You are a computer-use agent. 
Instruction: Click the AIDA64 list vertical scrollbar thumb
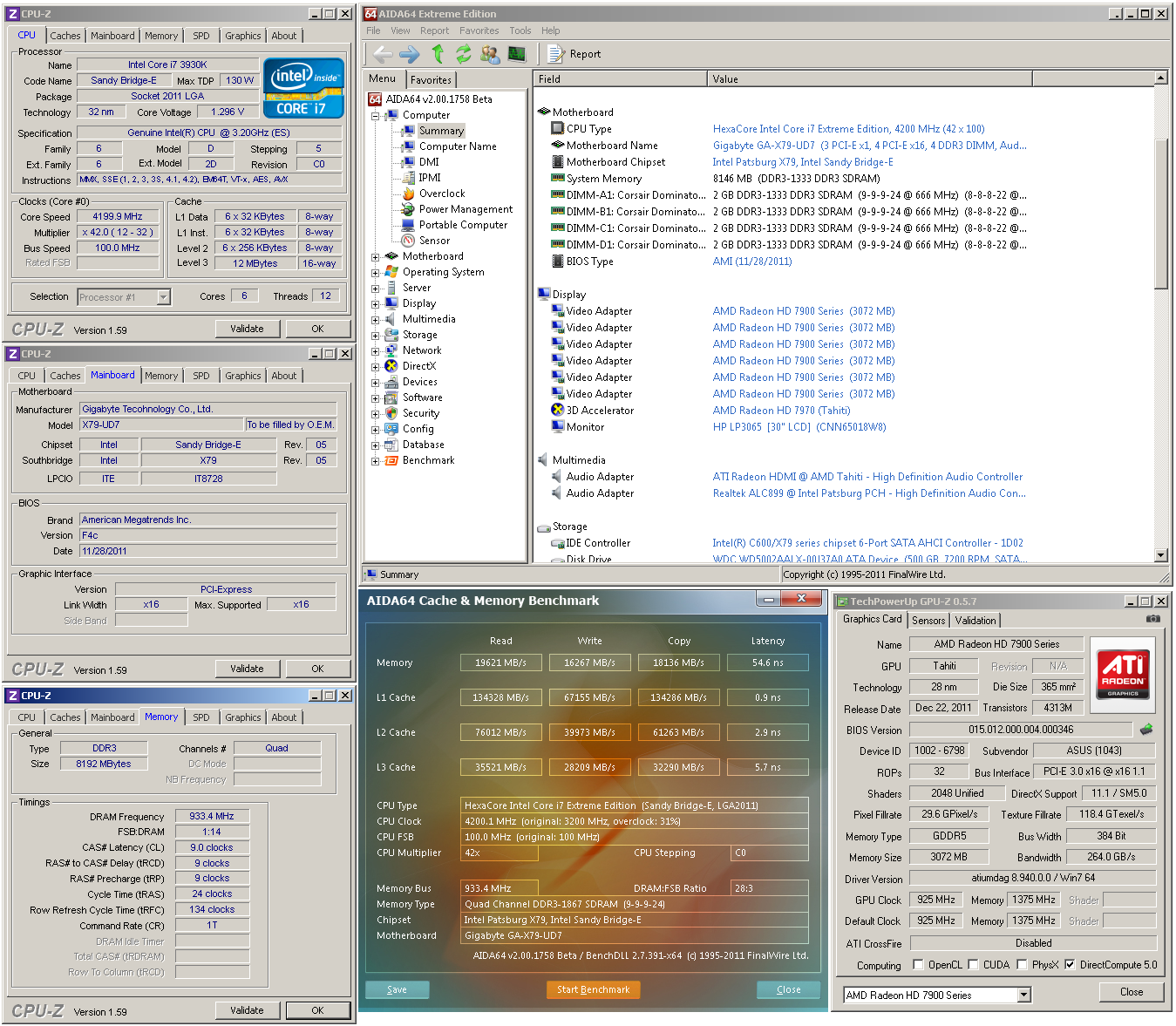pyautogui.click(x=1160, y=214)
